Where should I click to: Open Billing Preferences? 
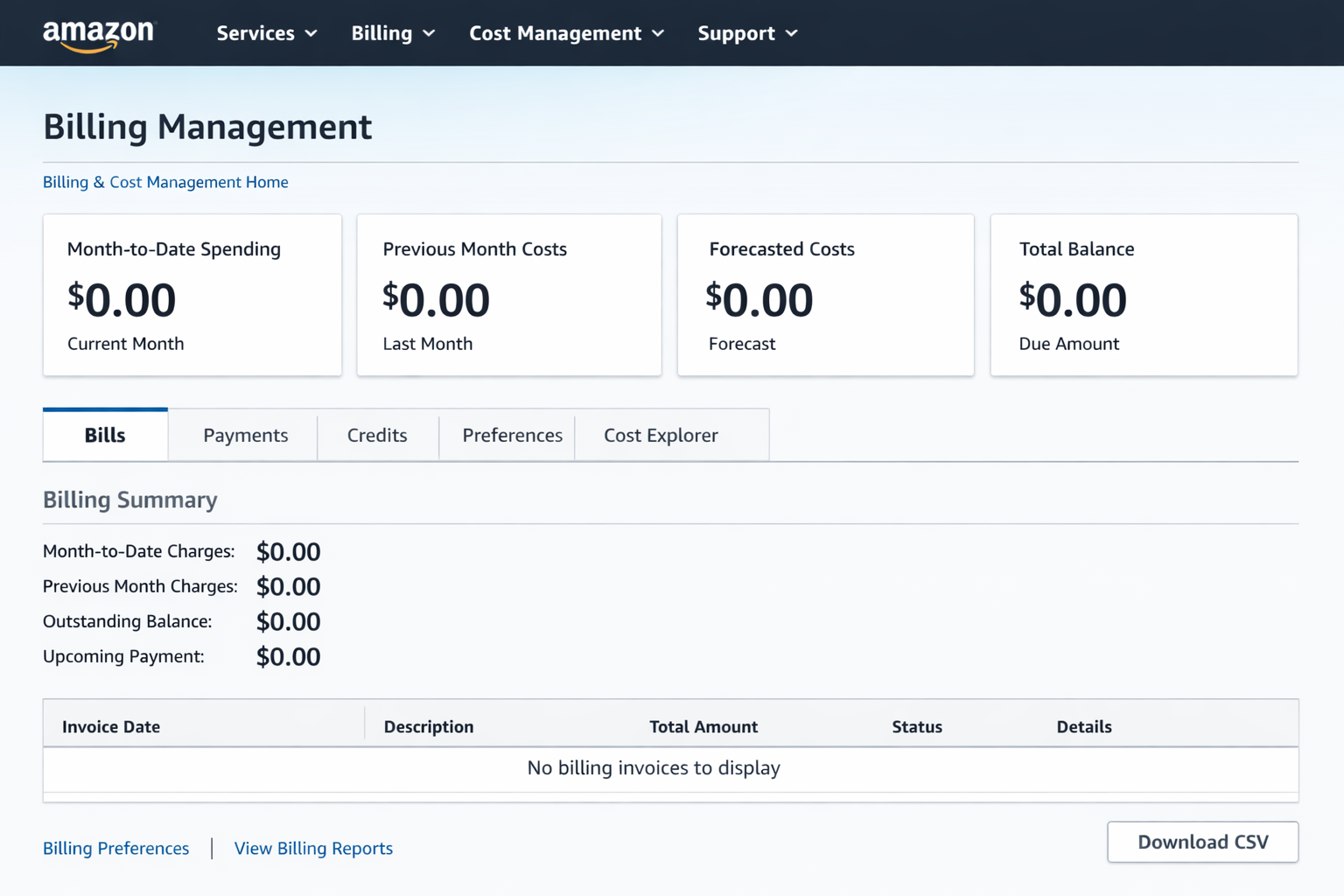click(115, 848)
